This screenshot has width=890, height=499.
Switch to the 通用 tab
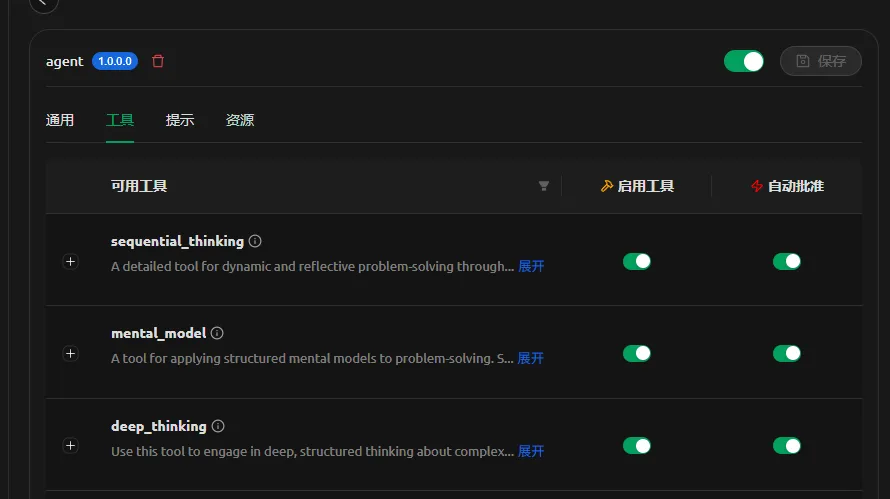(60, 120)
